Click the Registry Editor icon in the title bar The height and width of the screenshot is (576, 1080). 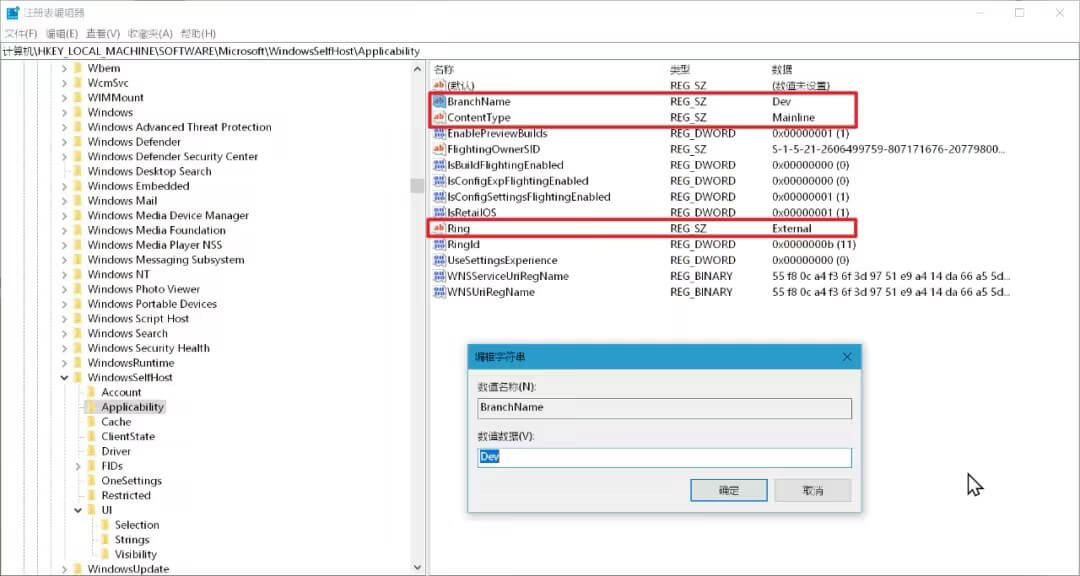click(x=12, y=12)
